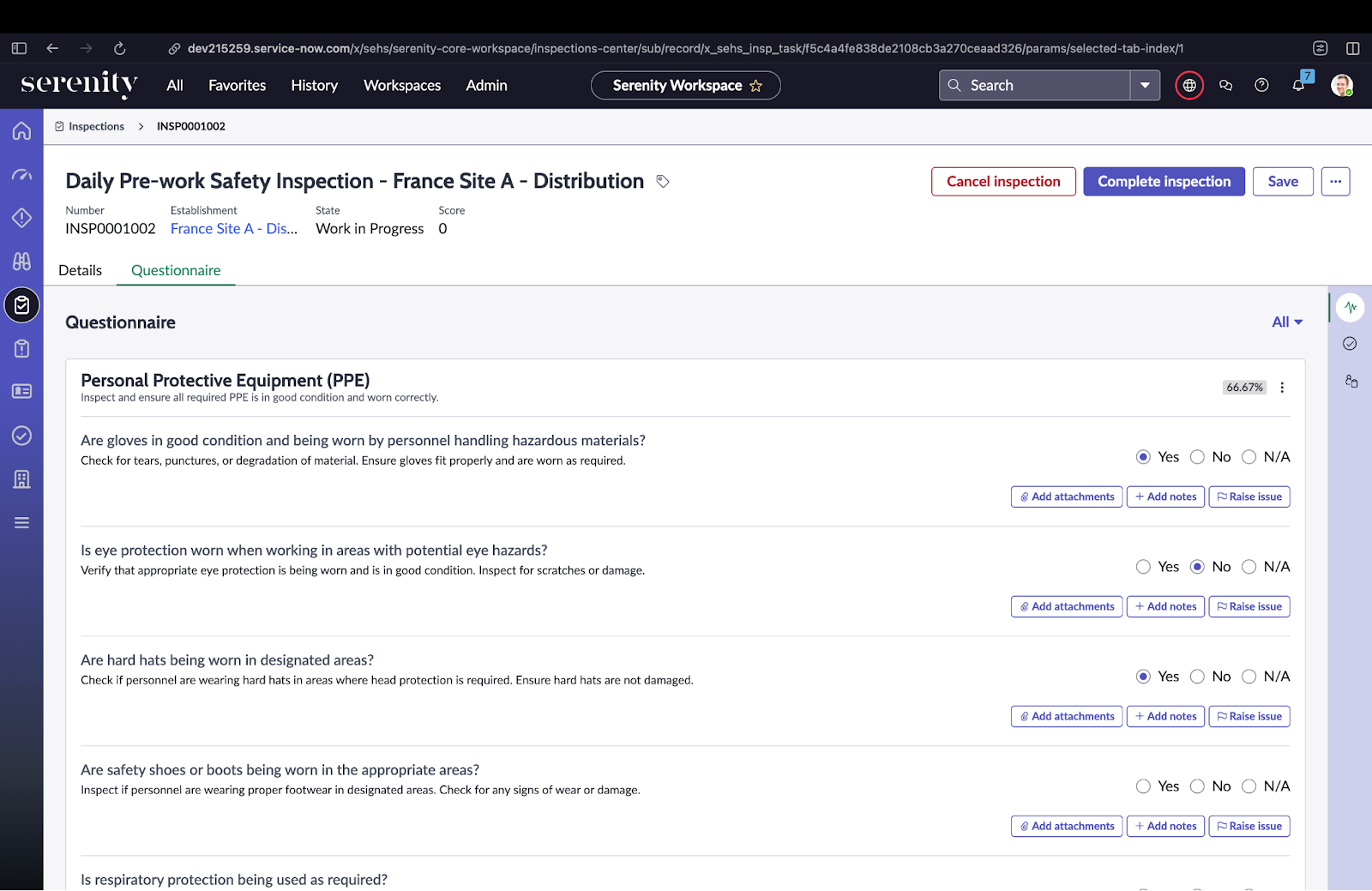
Task: Open the notifications bell
Action: tap(1298, 86)
